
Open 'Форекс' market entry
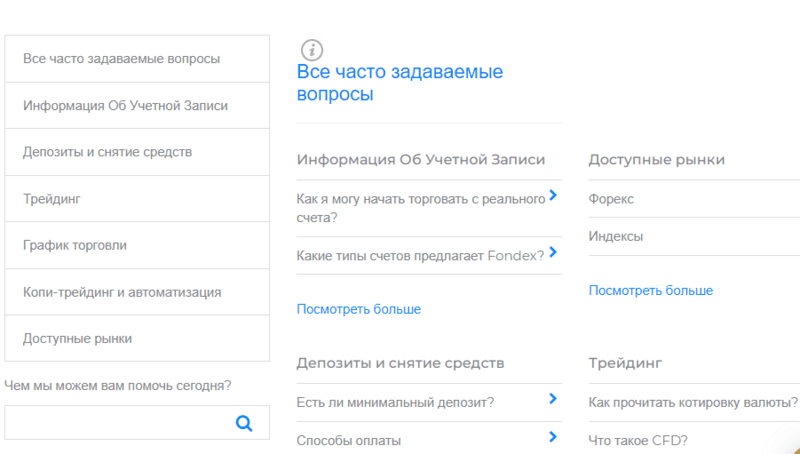click(x=611, y=198)
